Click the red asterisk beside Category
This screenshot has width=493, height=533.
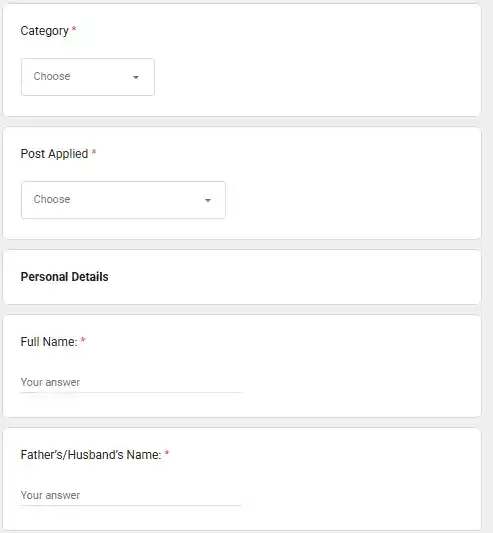click(x=74, y=29)
